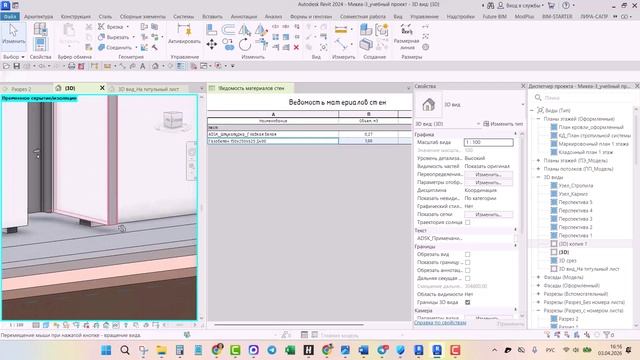Expand Планы потолков (ПП_Модель) node
The height and width of the screenshot is (360, 640).
[538, 169]
